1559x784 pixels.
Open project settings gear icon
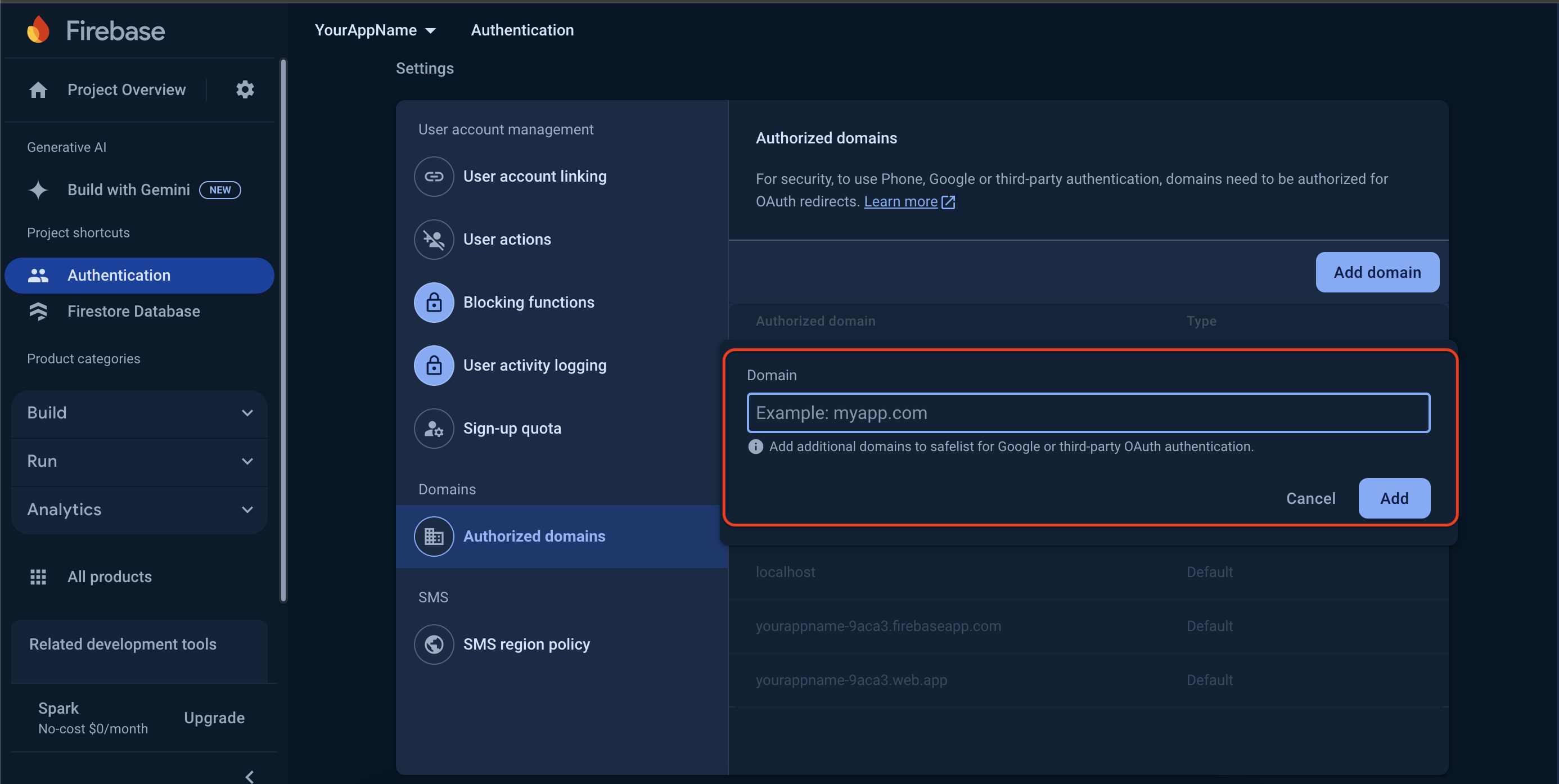point(245,89)
